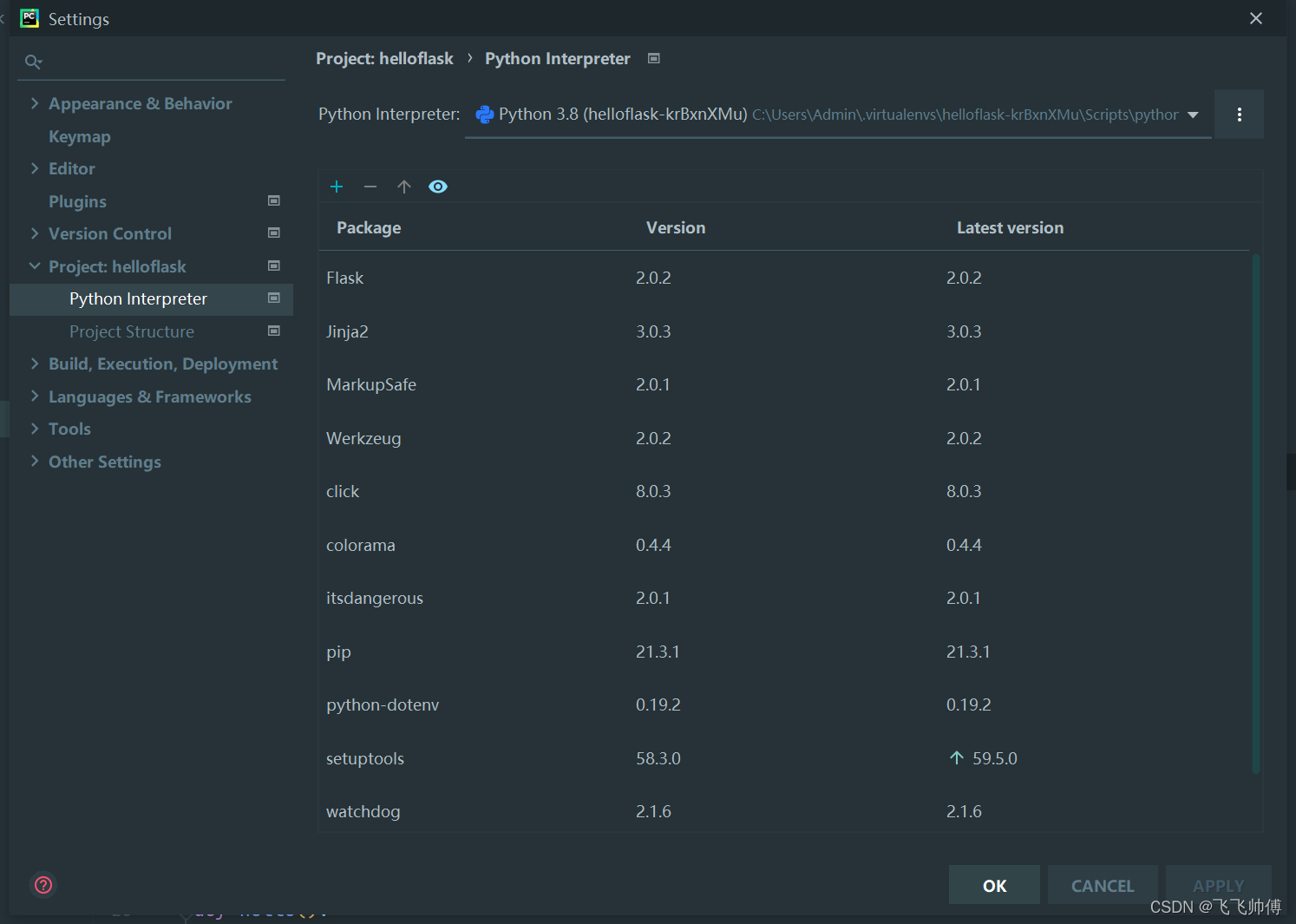Select Keymap in settings tree
This screenshot has width=1296, height=924.
click(x=80, y=136)
